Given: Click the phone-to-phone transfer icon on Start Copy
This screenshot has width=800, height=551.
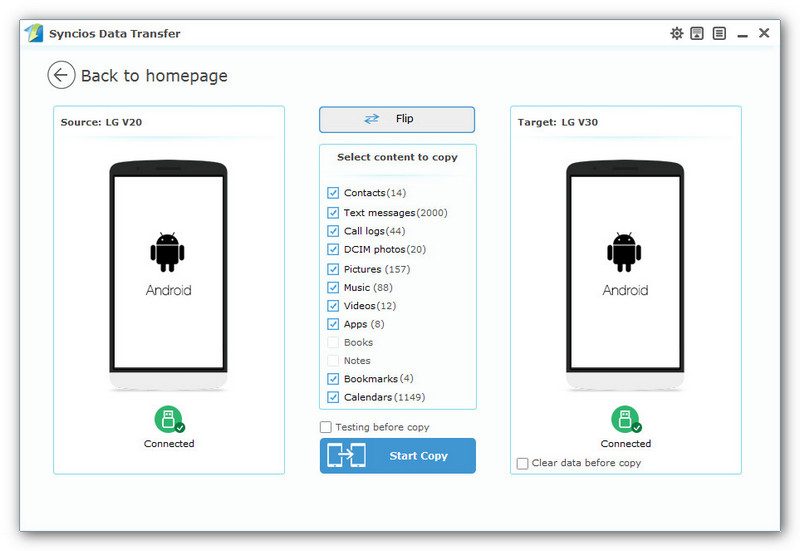Looking at the screenshot, I should coord(346,455).
